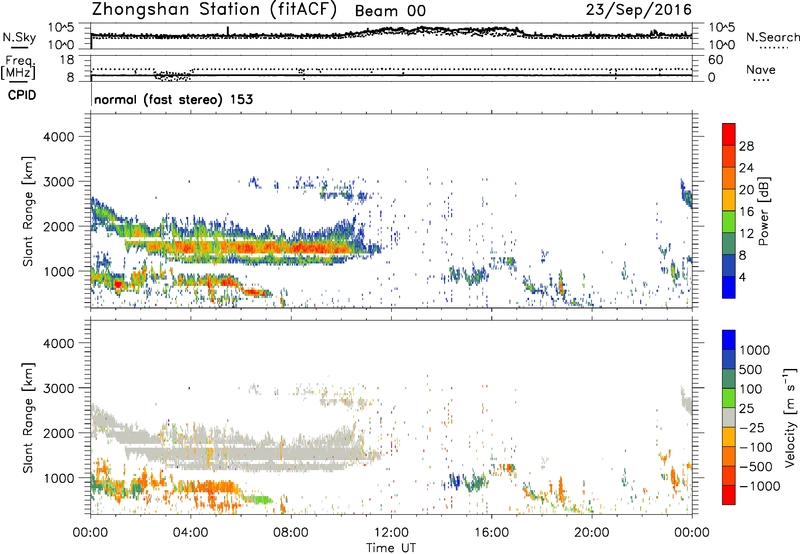Click the '-1000' label on Velocity color bar
The width and height of the screenshot is (800, 554).
point(759,486)
